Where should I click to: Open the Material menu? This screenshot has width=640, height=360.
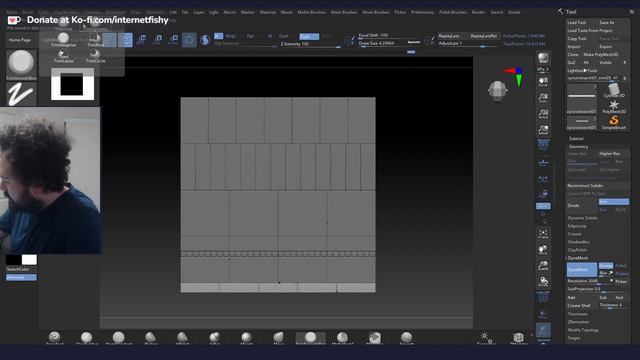(267, 12)
